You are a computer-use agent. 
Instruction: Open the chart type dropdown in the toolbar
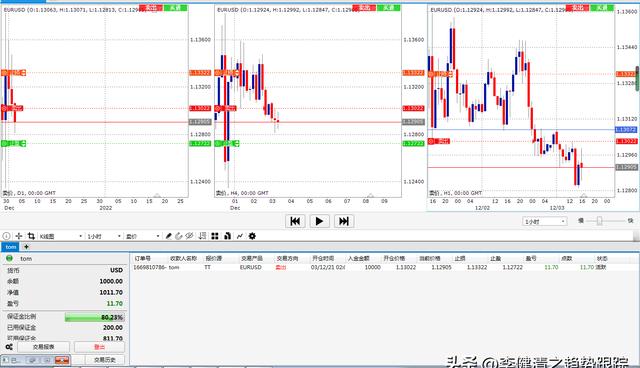coord(60,236)
